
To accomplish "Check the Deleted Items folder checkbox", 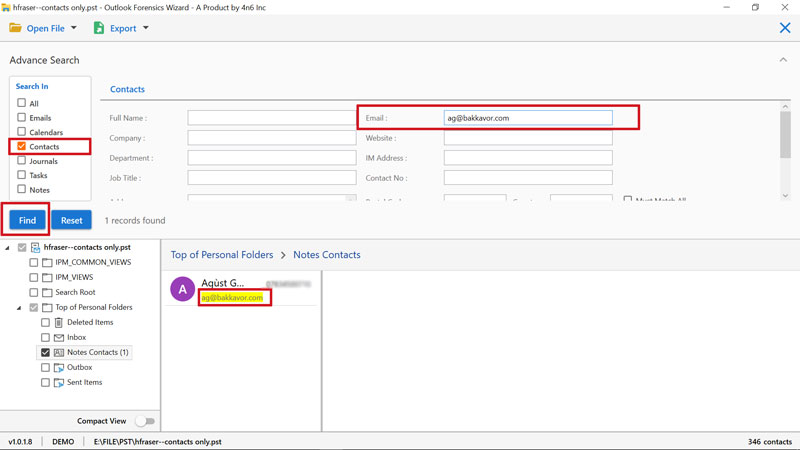I will click(x=45, y=322).
